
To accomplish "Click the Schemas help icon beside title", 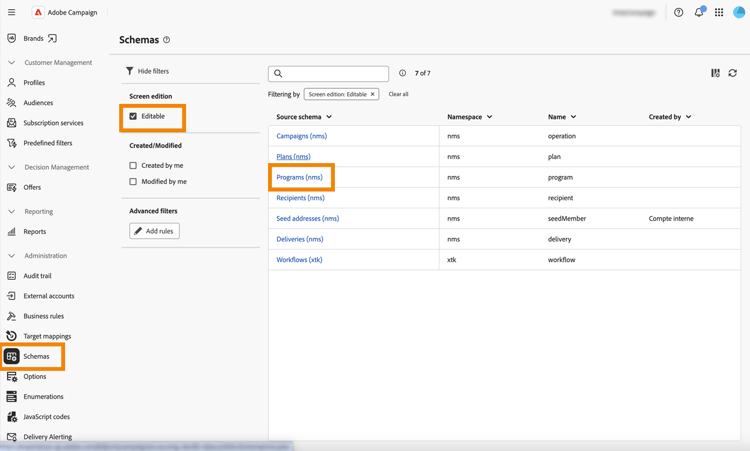I will tap(166, 40).
